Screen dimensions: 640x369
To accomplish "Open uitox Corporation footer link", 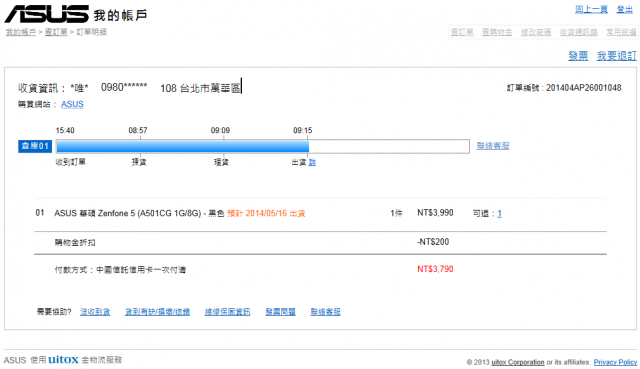I will [518, 362].
